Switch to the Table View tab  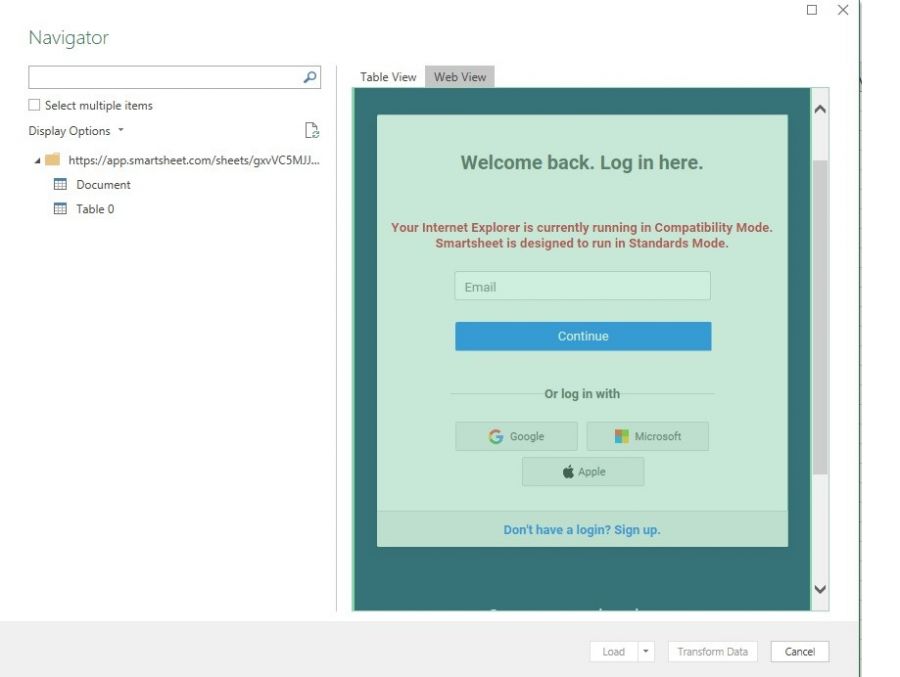(388, 77)
